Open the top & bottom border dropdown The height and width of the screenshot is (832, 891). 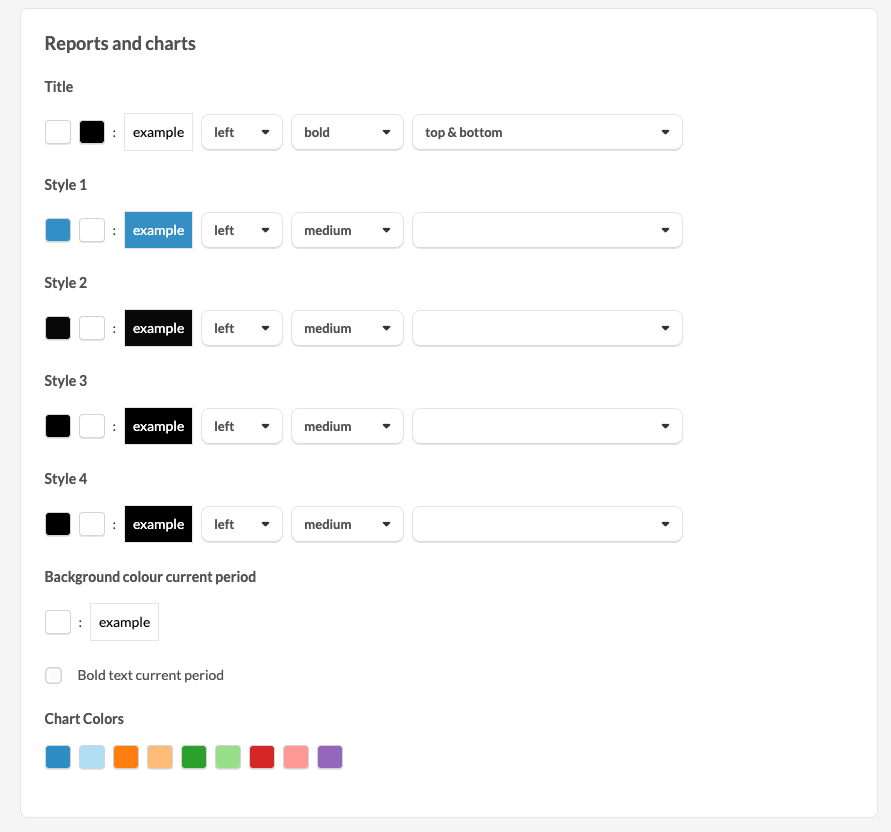[x=547, y=132]
